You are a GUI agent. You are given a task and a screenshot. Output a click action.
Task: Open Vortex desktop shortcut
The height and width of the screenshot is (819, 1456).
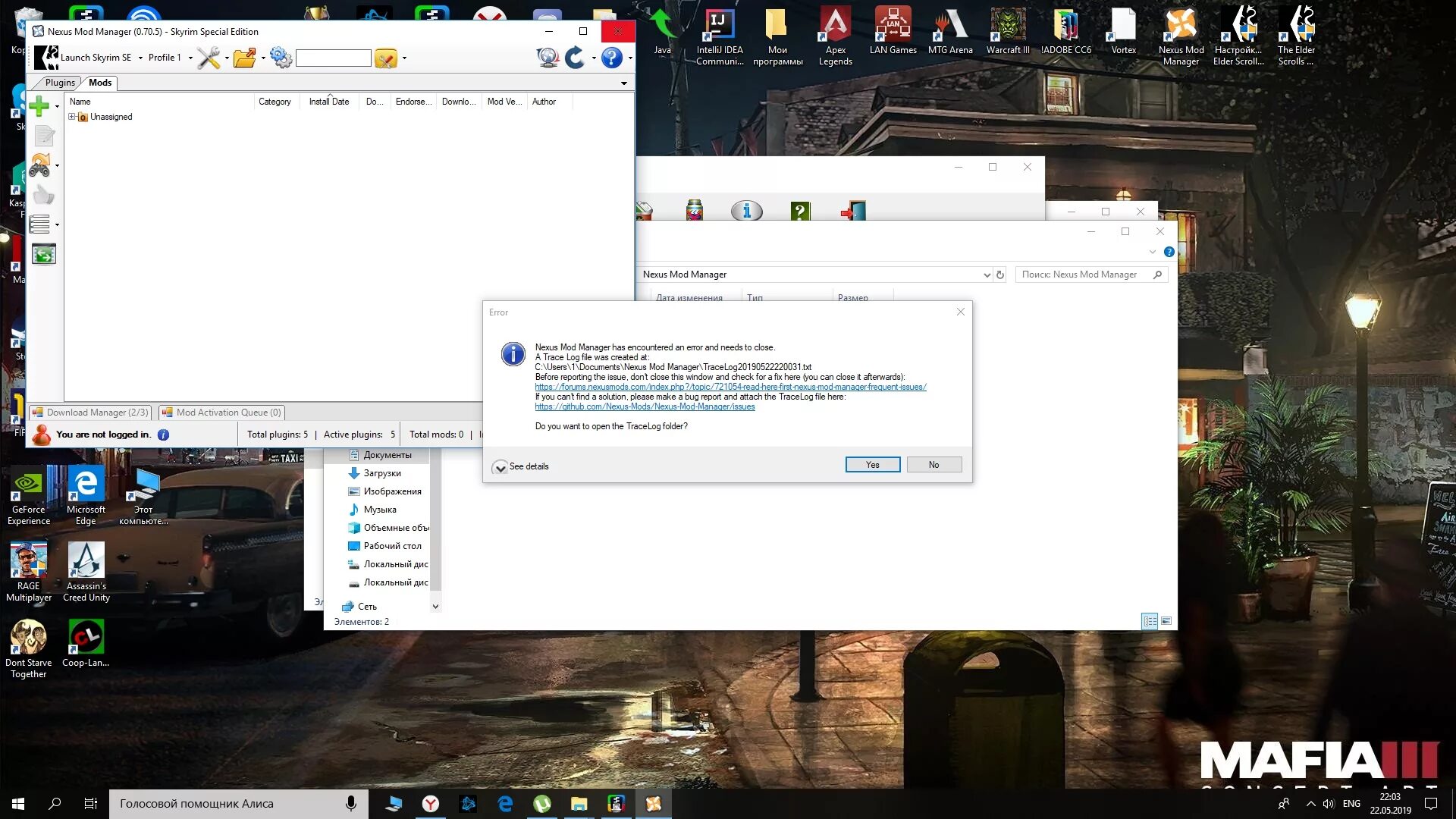point(1123,32)
